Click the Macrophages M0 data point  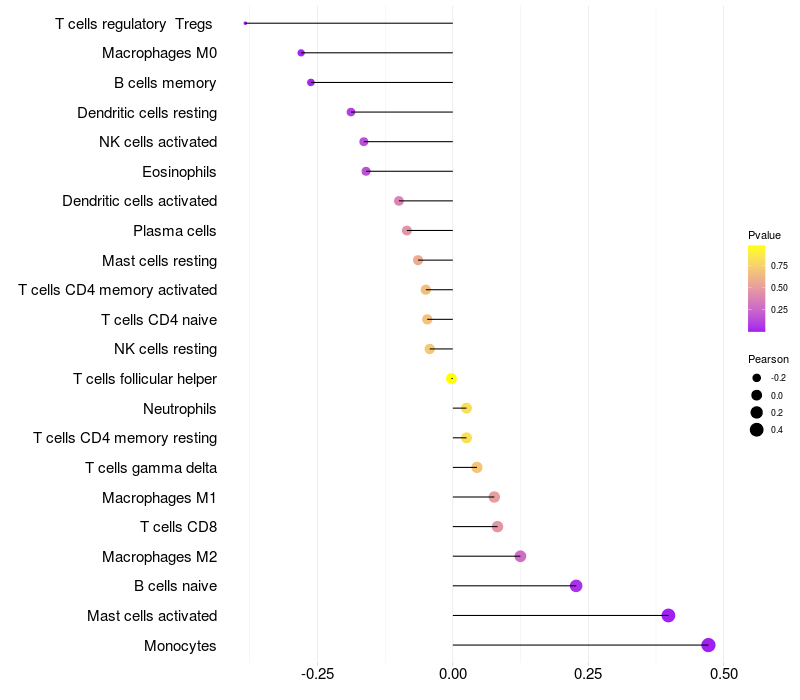(301, 53)
